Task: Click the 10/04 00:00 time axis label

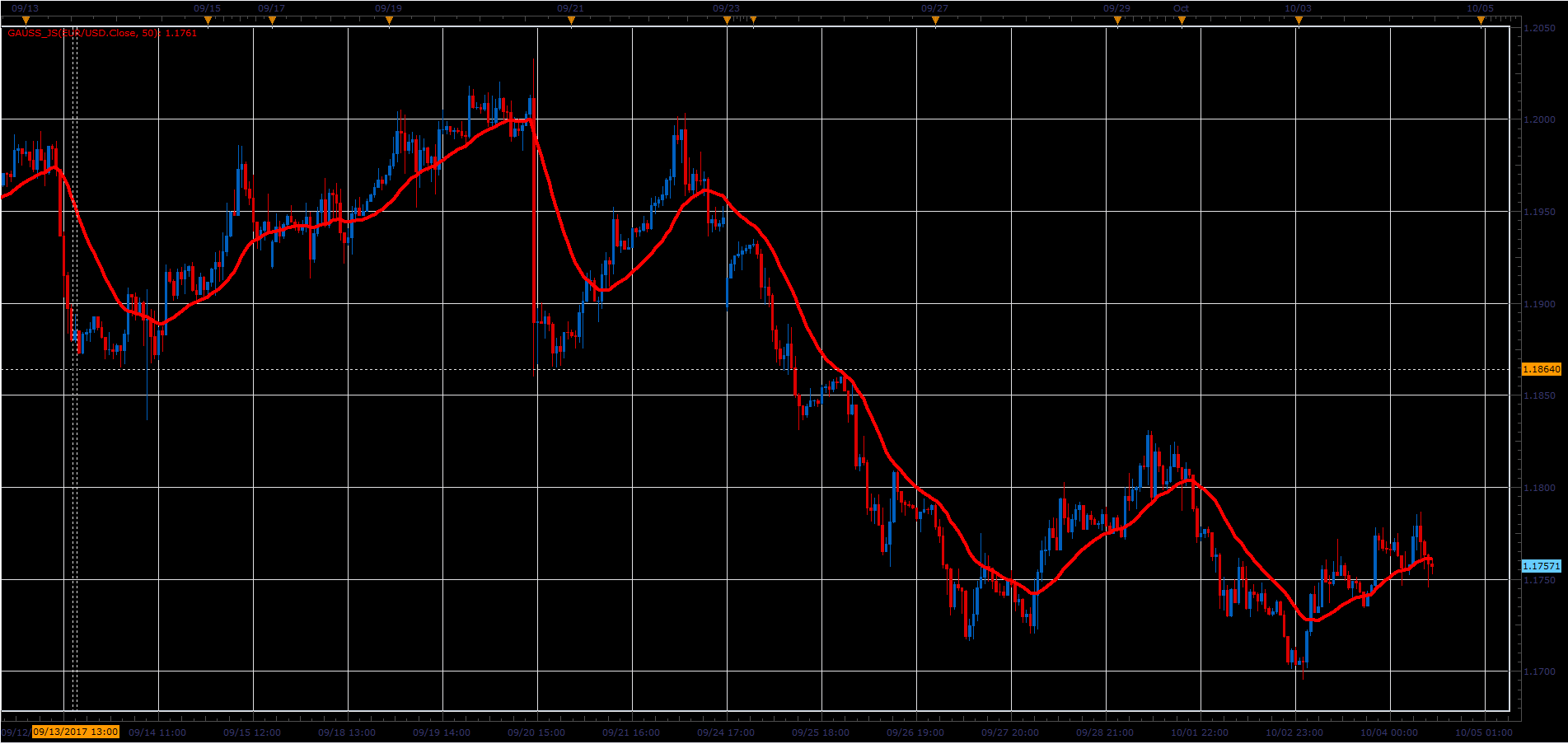Action: point(1389,732)
